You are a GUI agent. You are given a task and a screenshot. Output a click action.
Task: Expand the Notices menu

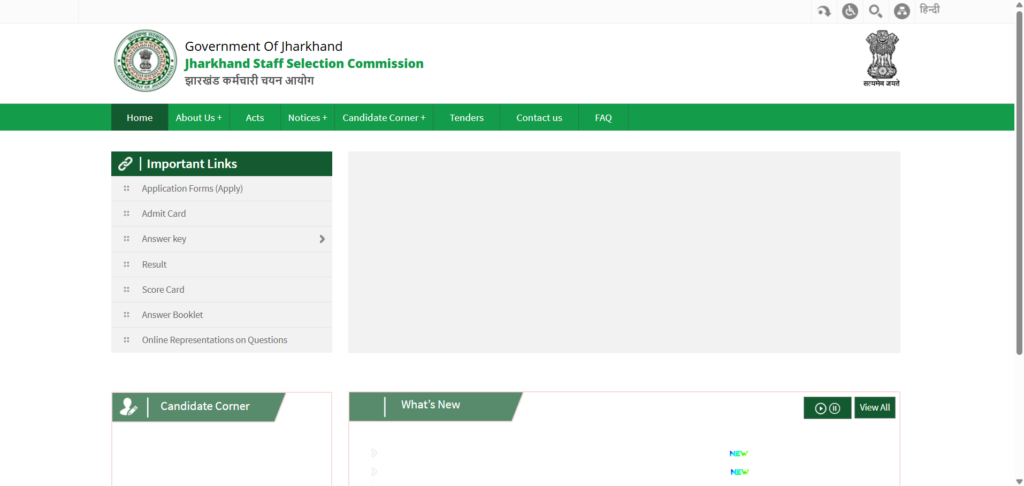pos(307,118)
